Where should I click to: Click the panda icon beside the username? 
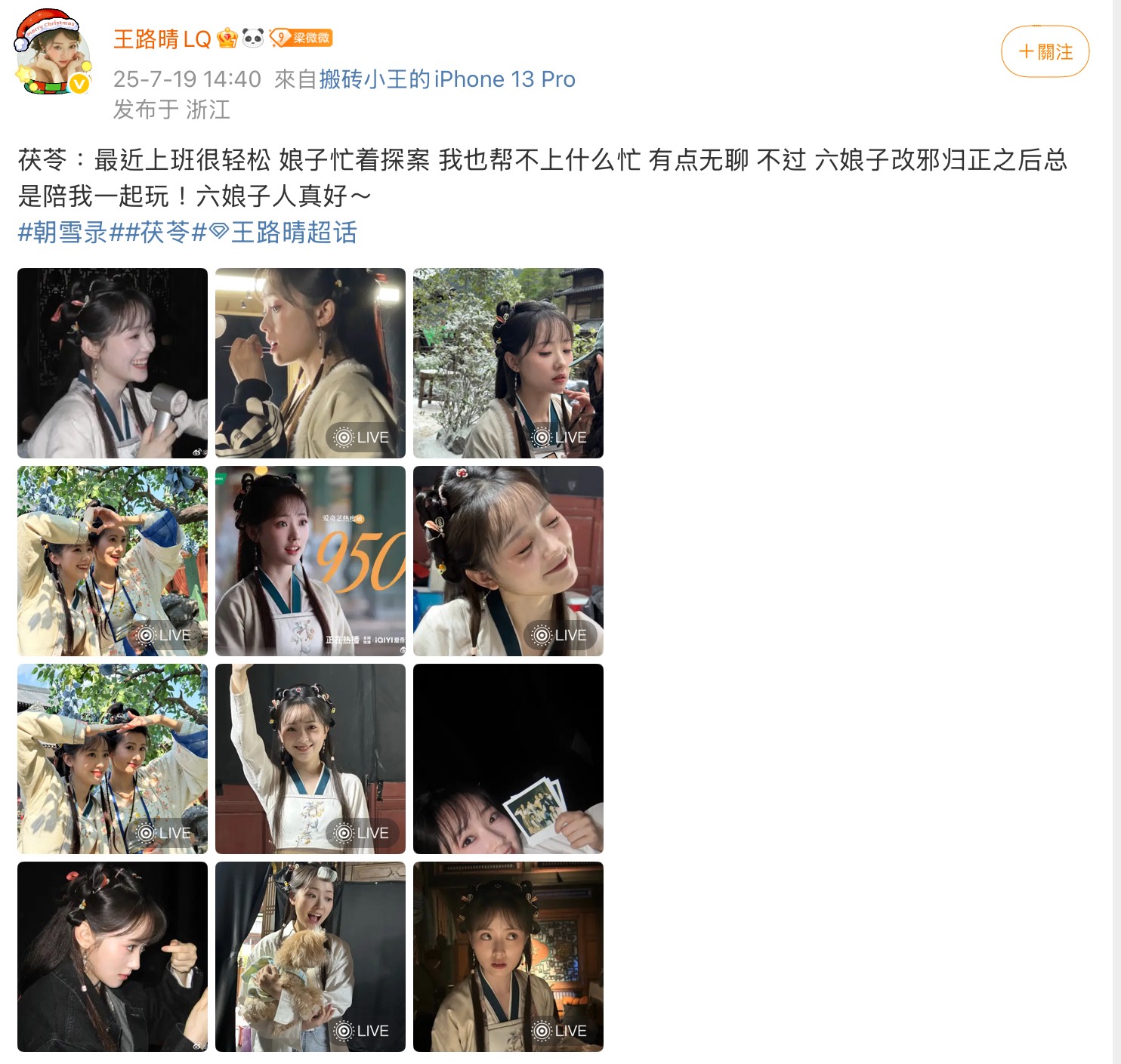tap(253, 38)
